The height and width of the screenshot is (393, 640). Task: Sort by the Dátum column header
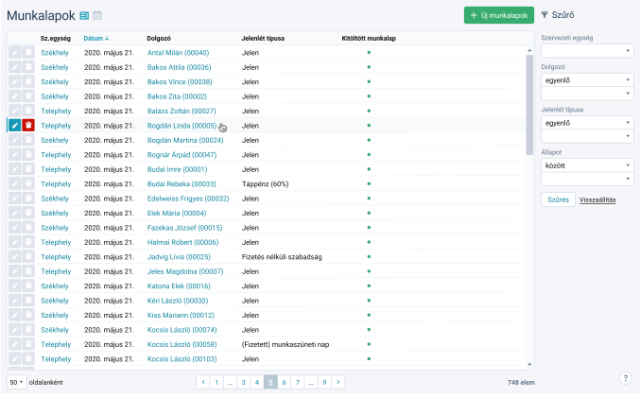pos(96,38)
